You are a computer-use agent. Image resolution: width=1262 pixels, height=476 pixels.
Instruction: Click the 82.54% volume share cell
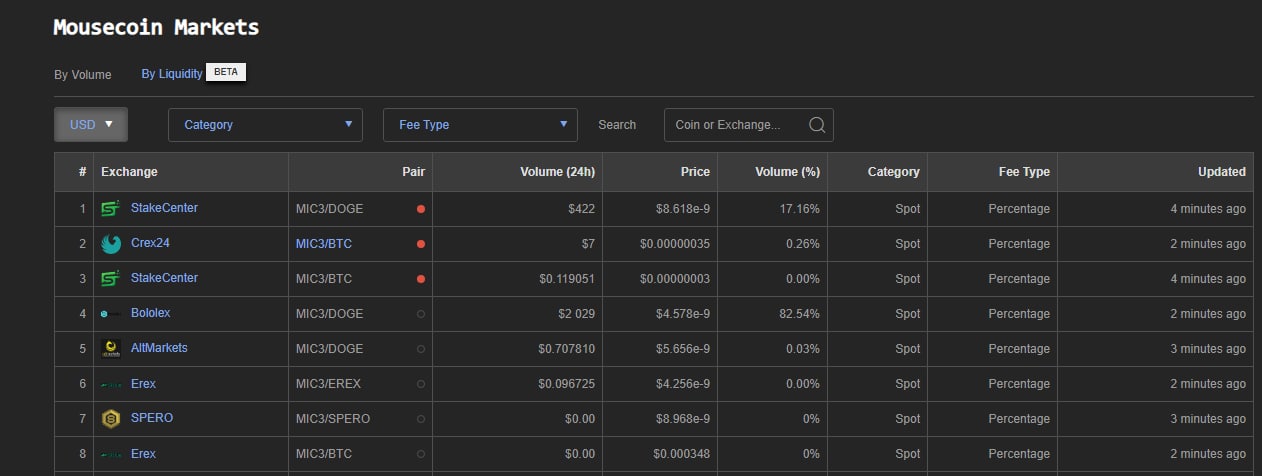coord(772,314)
